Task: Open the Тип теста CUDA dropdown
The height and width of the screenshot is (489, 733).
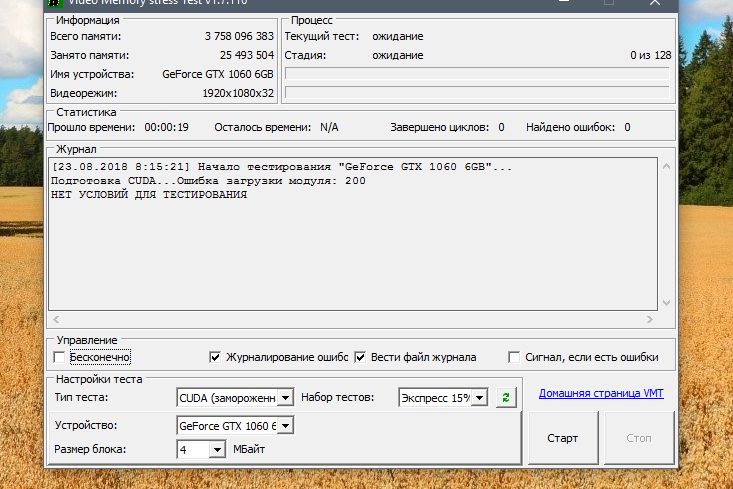Action: 285,398
